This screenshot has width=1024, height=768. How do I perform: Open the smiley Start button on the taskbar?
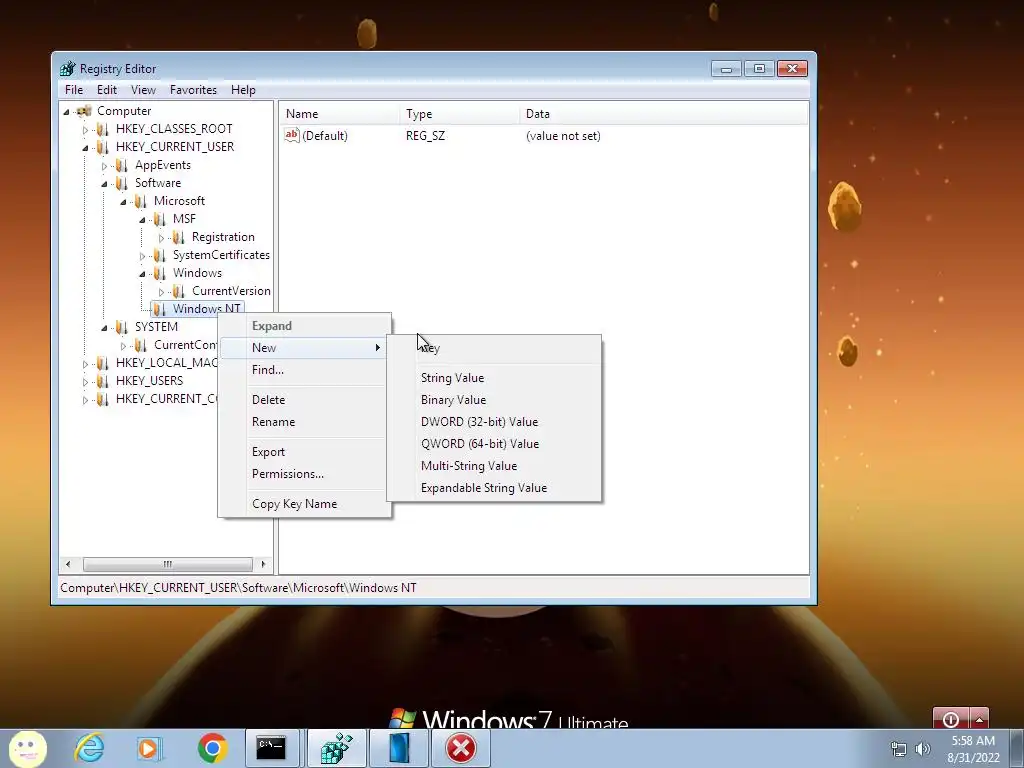27,748
